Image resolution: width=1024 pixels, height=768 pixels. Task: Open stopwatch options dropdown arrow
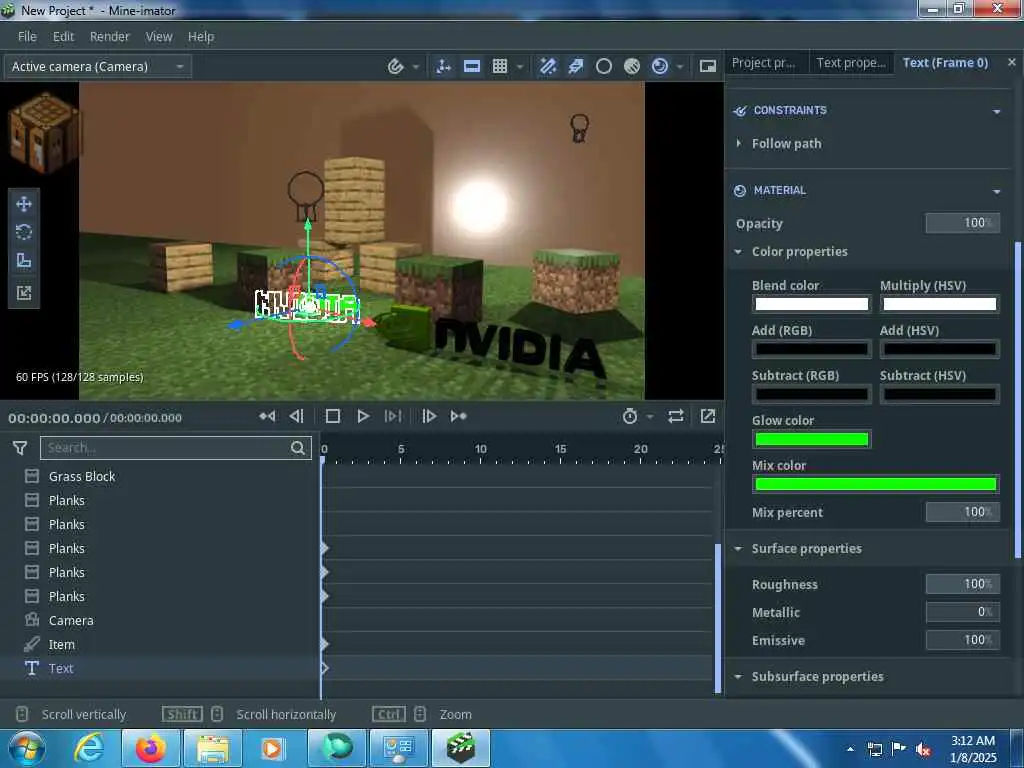[x=650, y=417]
